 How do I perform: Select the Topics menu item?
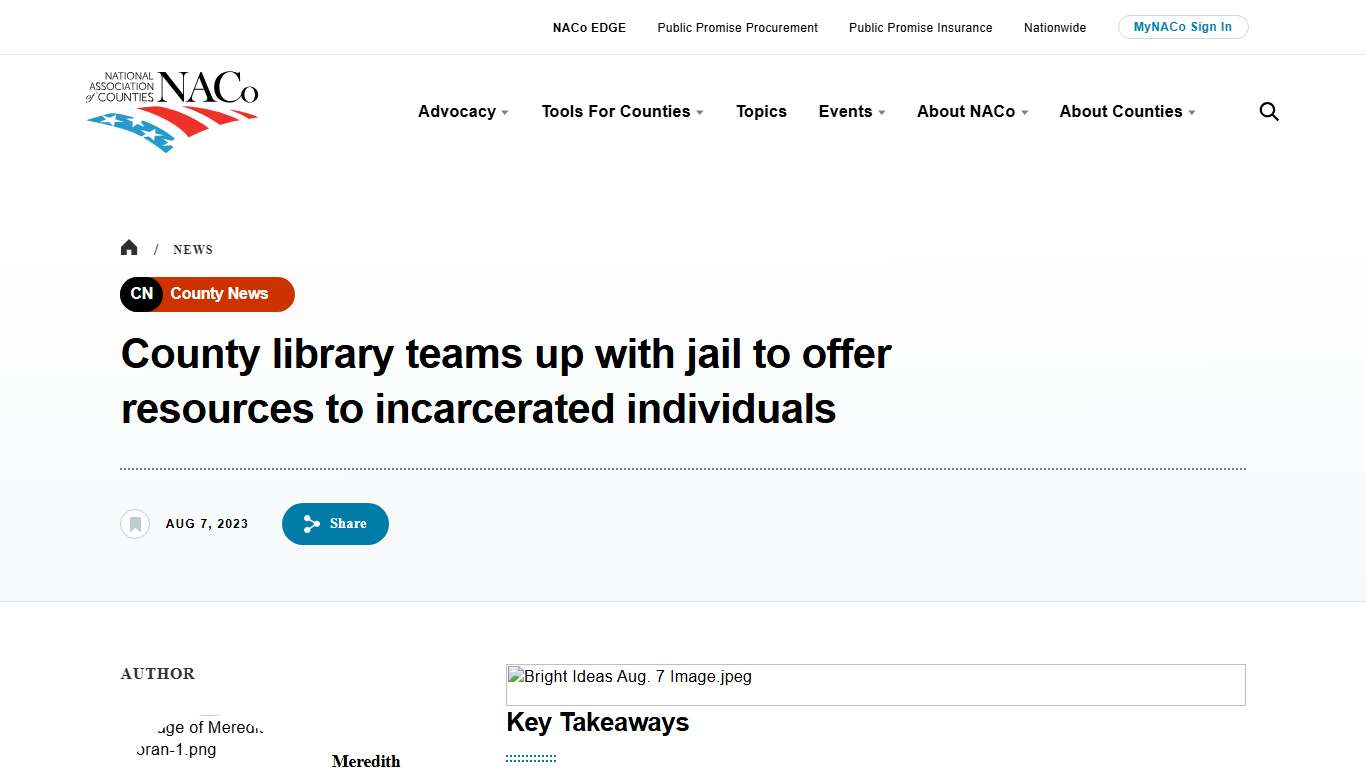pyautogui.click(x=761, y=111)
